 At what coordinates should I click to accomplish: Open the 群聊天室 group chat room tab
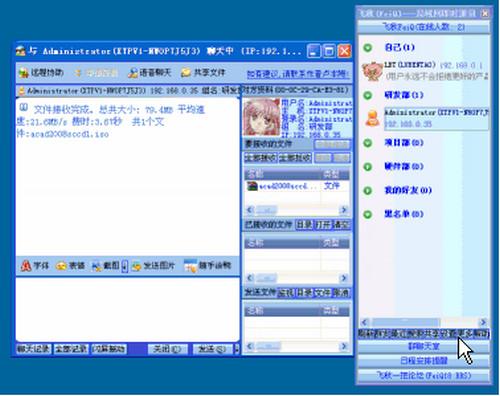click(x=424, y=347)
